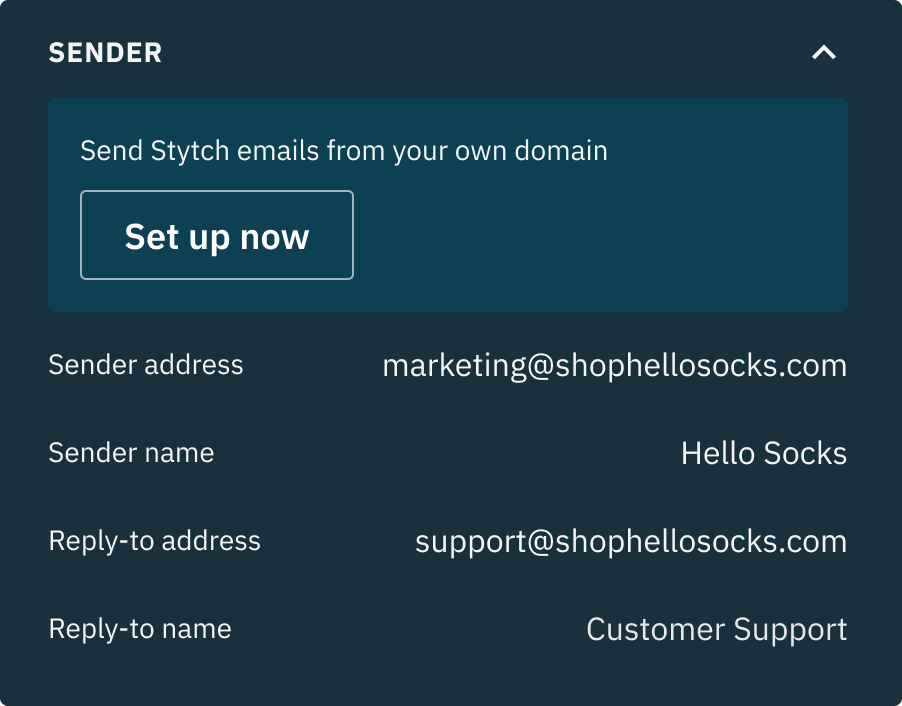
Task: Click empty banner area beside Set up now
Action: (598, 236)
